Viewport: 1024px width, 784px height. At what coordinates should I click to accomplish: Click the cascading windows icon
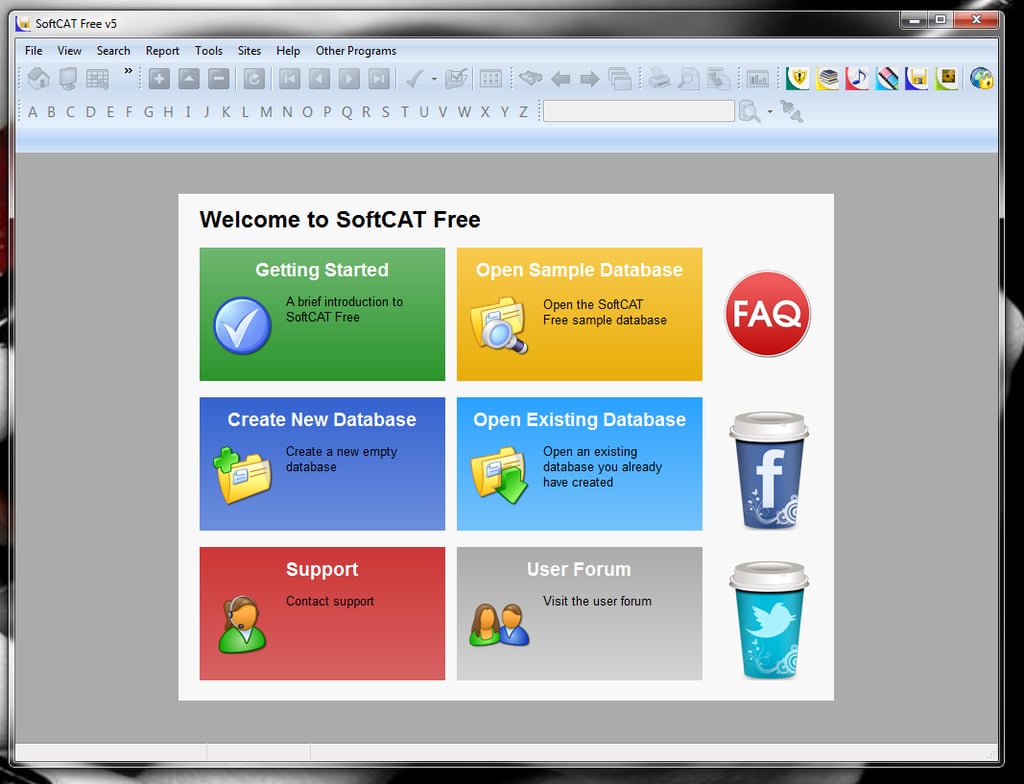point(620,79)
